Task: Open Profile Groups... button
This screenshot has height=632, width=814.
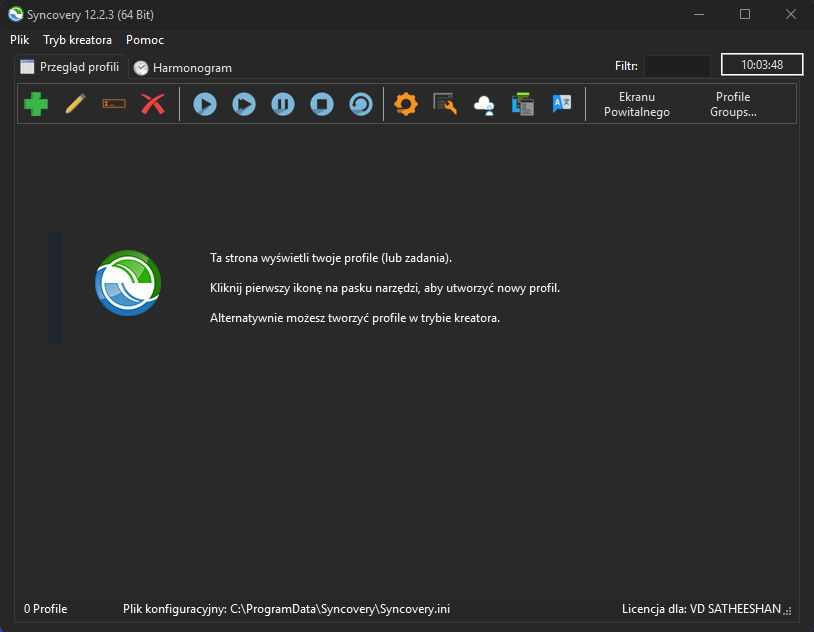Action: pyautogui.click(x=733, y=104)
